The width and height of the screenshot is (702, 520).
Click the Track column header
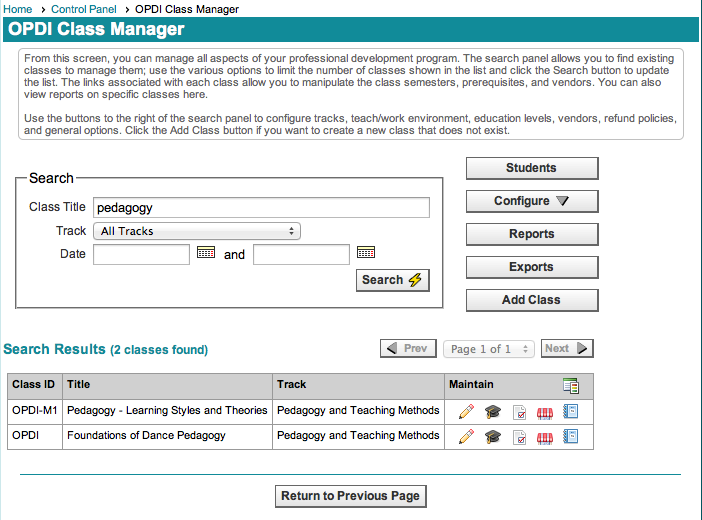point(358,386)
